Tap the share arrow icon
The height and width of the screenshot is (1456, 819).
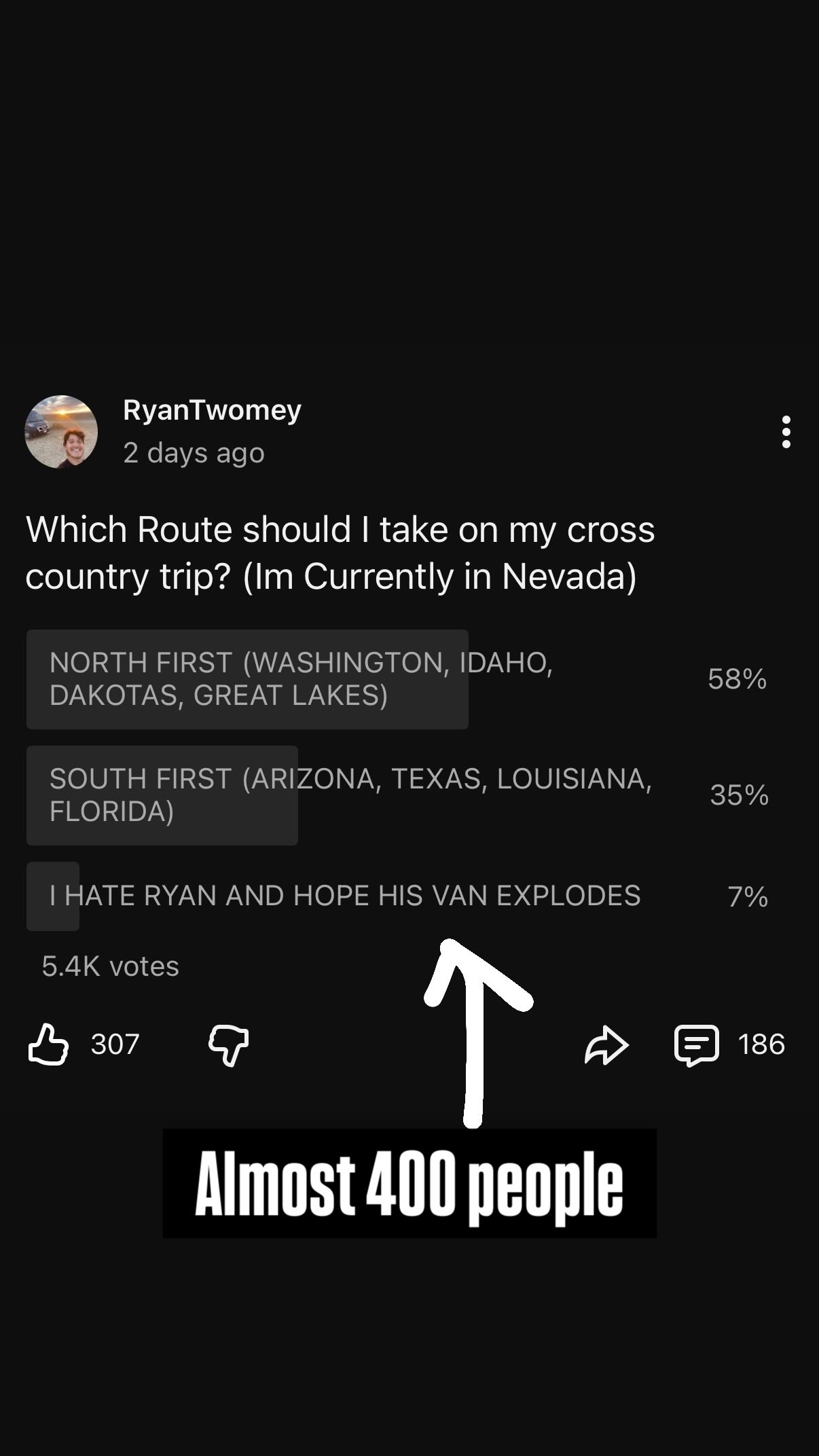[x=606, y=1045]
